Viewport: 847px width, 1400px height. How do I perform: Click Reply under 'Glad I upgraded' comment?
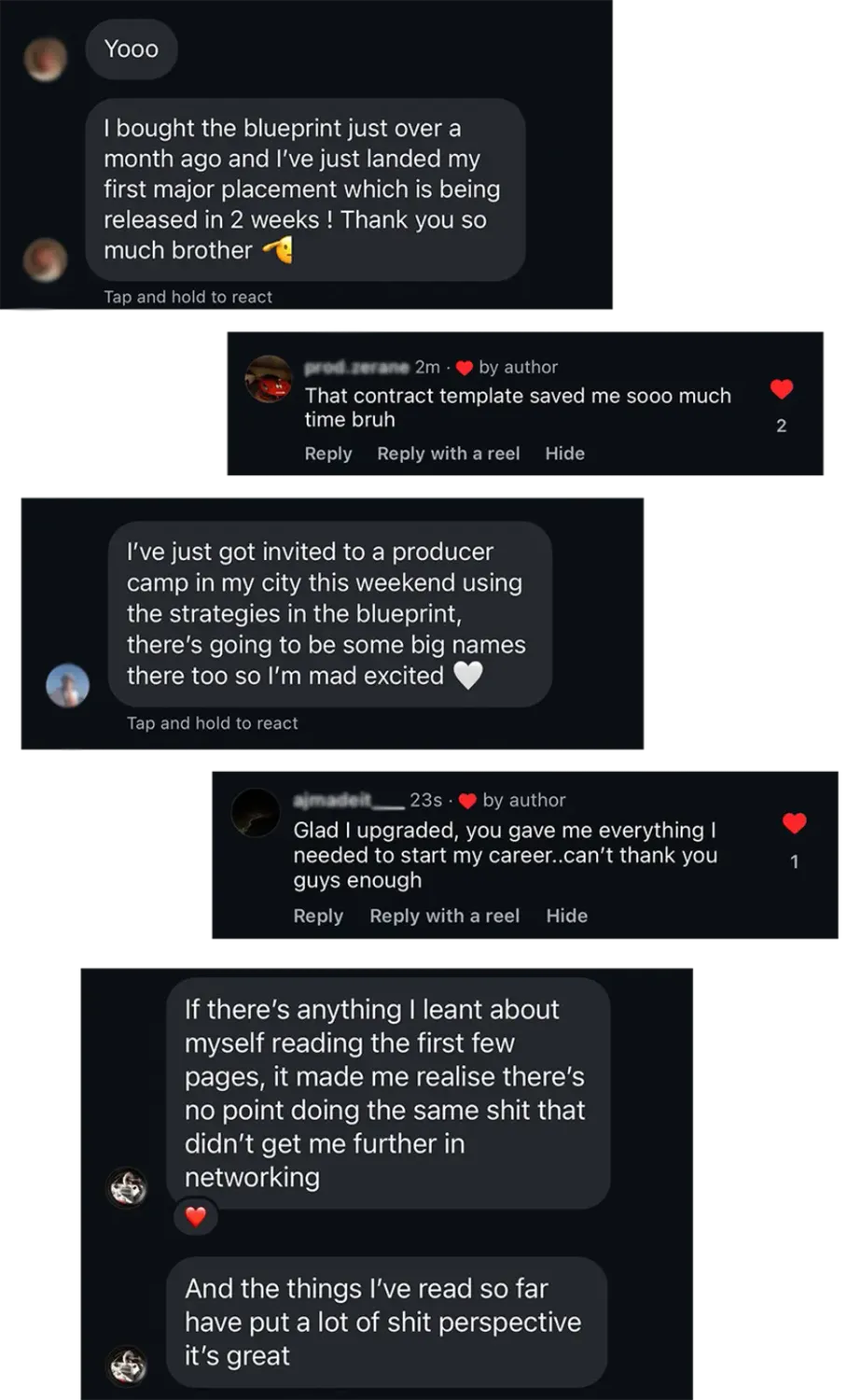click(318, 916)
